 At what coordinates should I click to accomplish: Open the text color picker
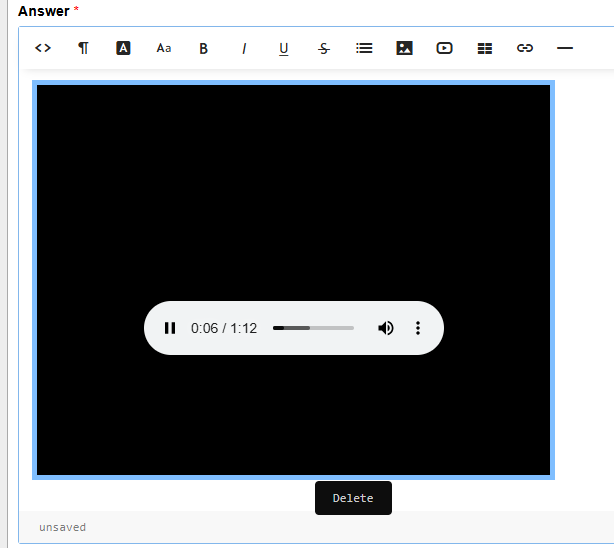(x=123, y=48)
